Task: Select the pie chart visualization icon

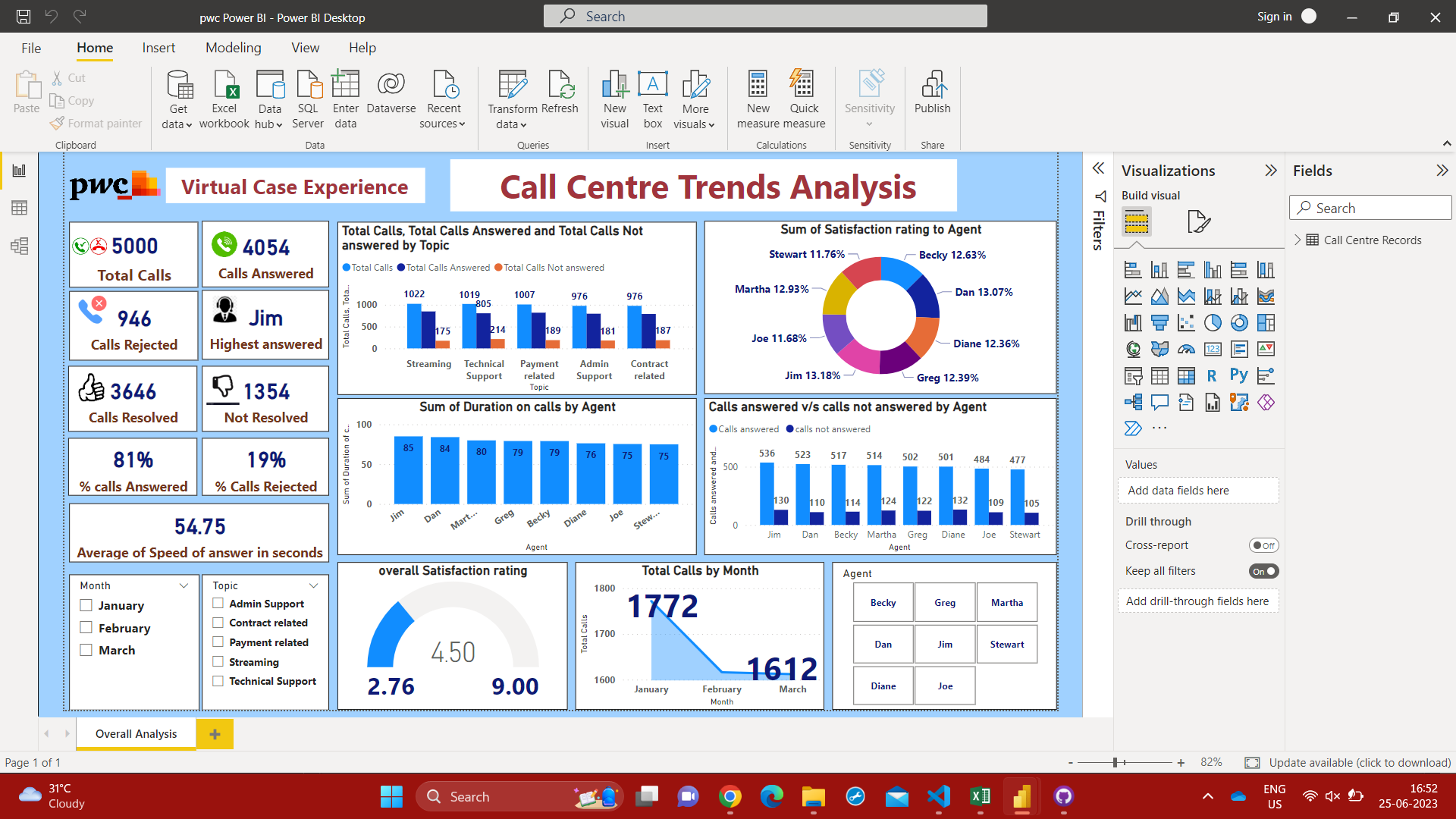Action: click(x=1213, y=323)
